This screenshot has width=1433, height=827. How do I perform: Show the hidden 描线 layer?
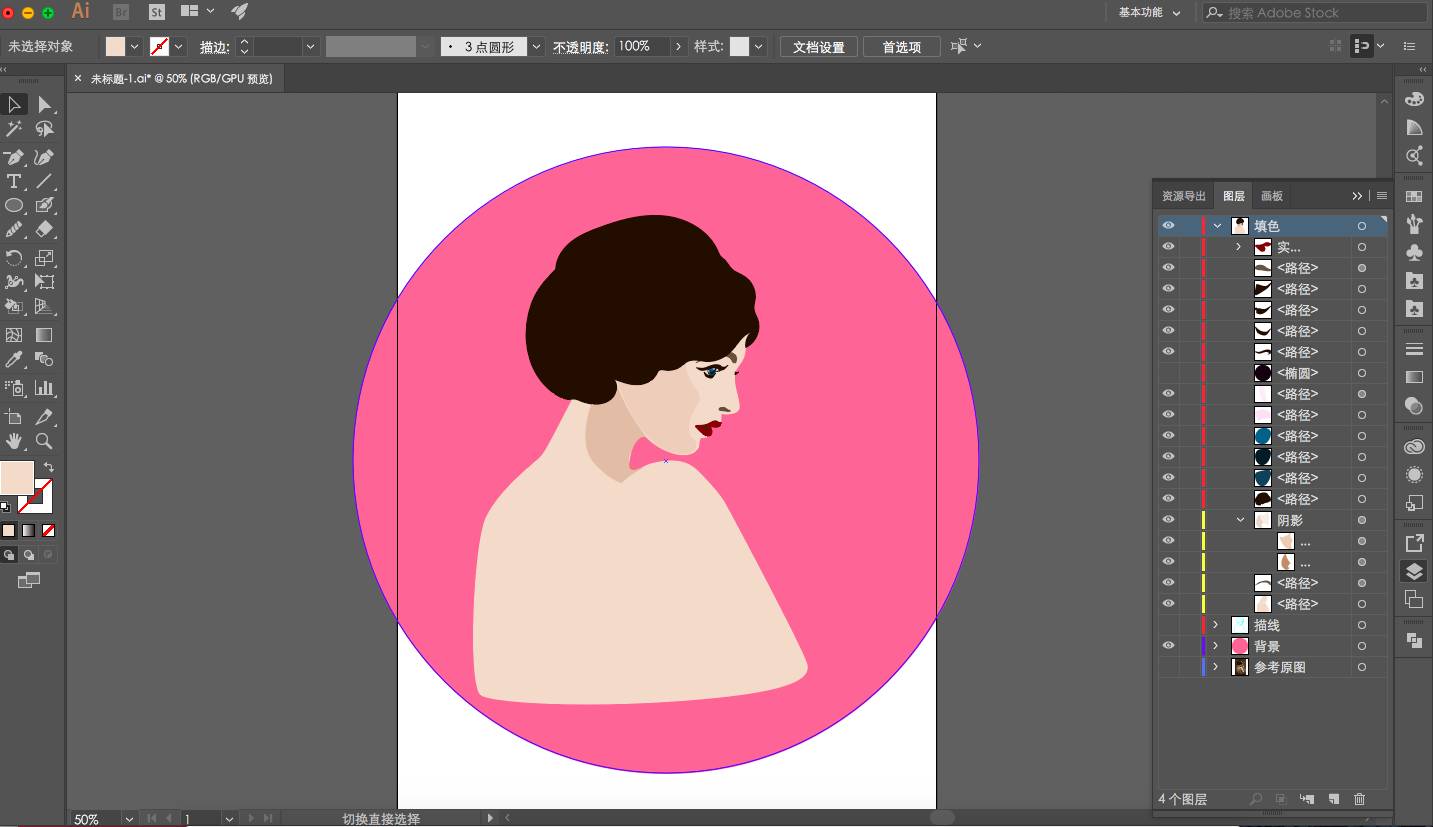click(1168, 625)
